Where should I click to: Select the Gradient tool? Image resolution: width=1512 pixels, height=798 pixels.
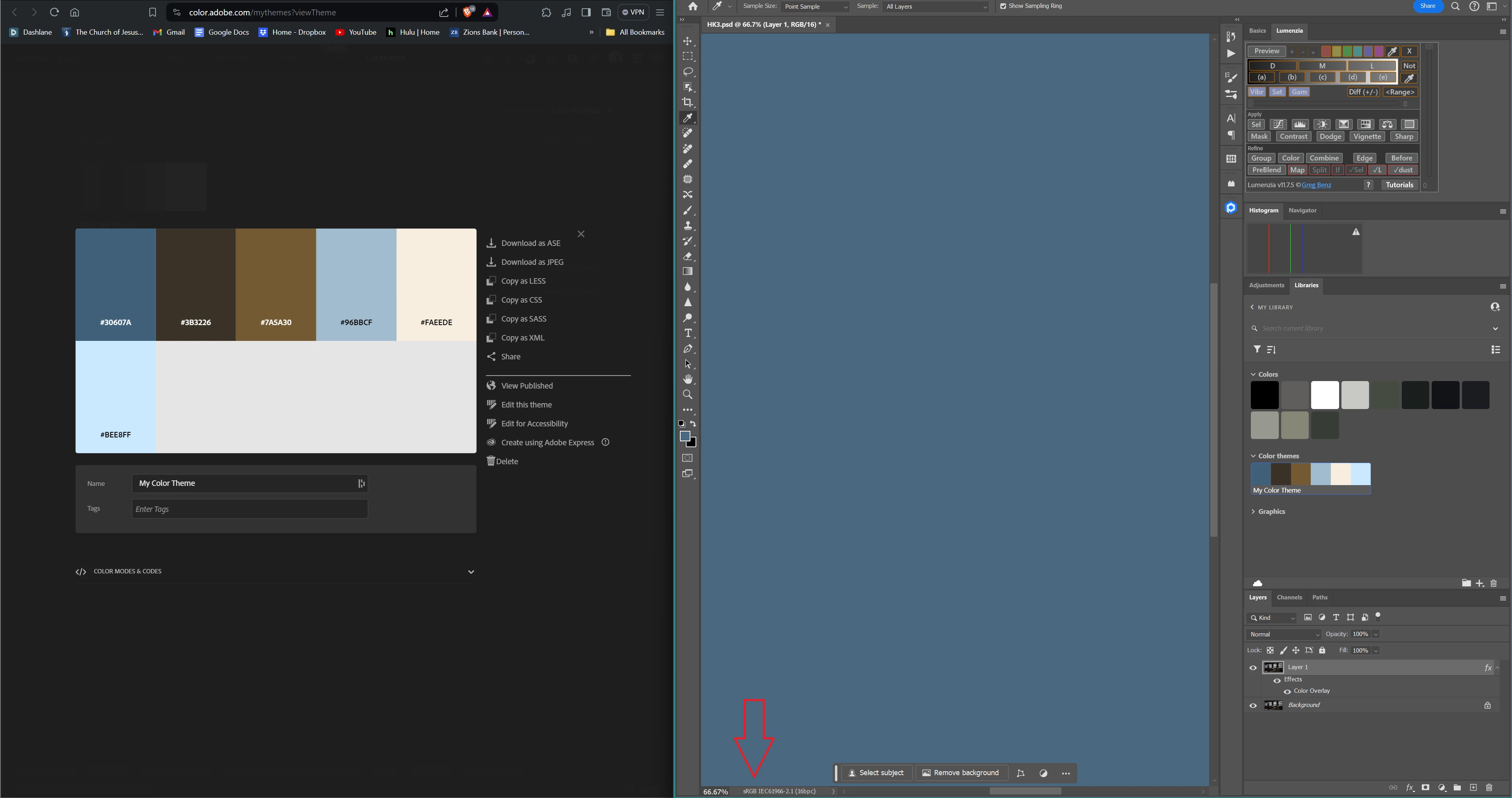click(x=687, y=272)
